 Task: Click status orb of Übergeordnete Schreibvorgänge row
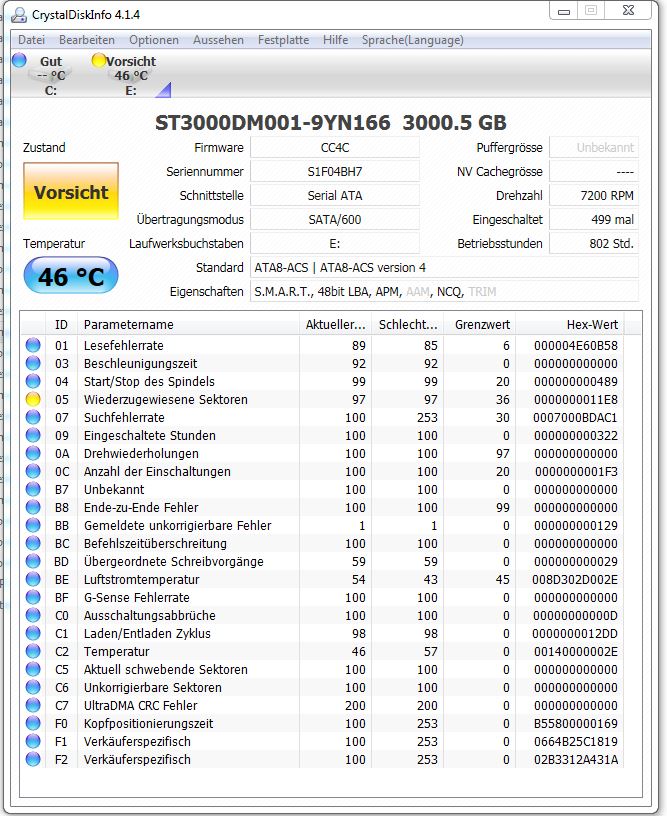pyautogui.click(x=33, y=561)
